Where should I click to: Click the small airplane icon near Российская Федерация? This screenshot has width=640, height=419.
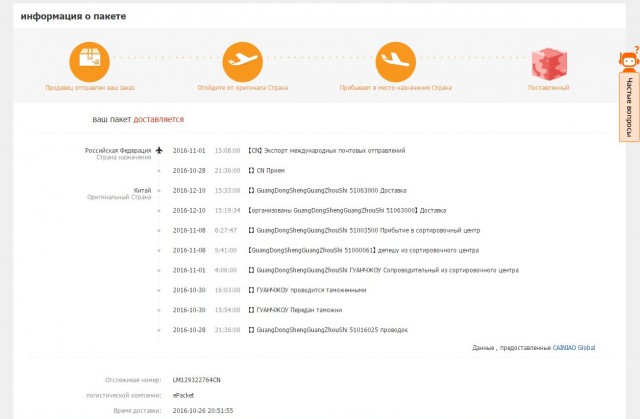point(159,150)
